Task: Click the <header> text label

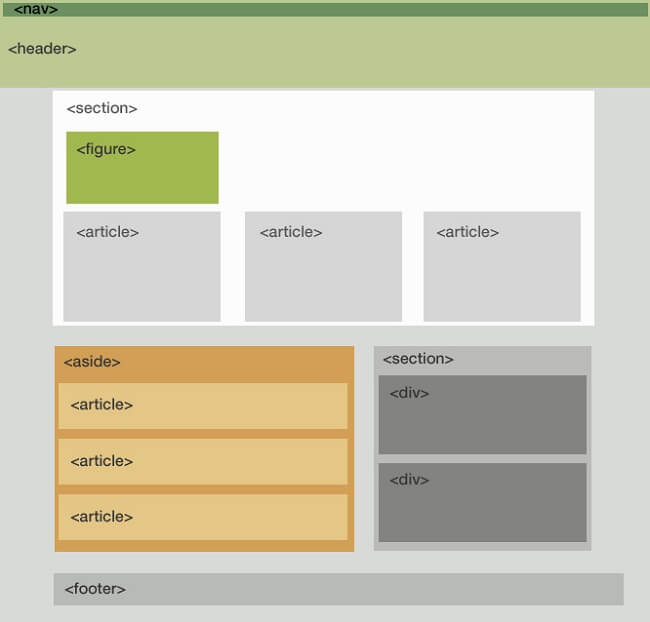Action: click(x=42, y=49)
